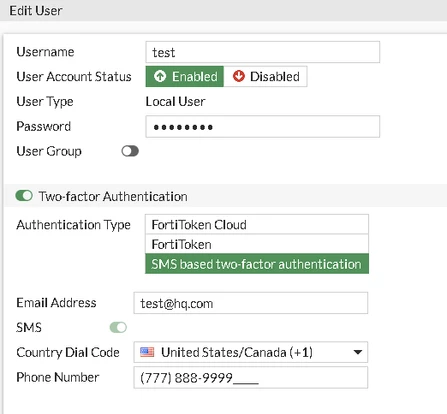Click the green up-arrow Enabled icon
447x414 pixels.
pos(160,76)
